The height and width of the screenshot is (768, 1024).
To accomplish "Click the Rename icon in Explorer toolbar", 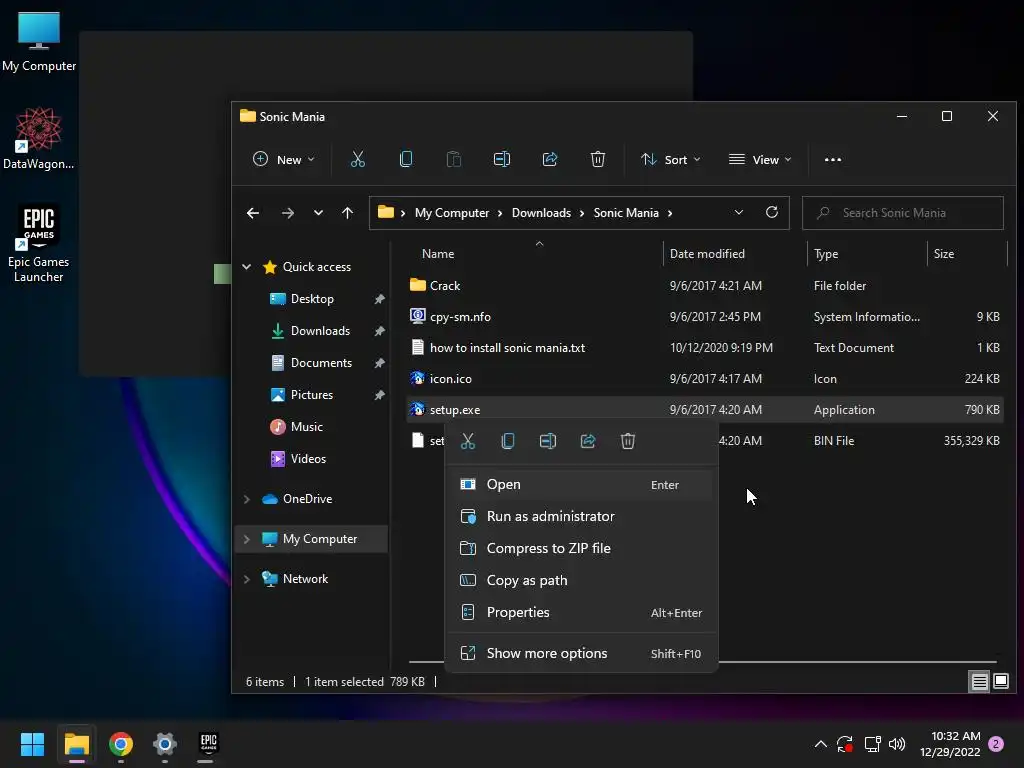I will pyautogui.click(x=502, y=159).
